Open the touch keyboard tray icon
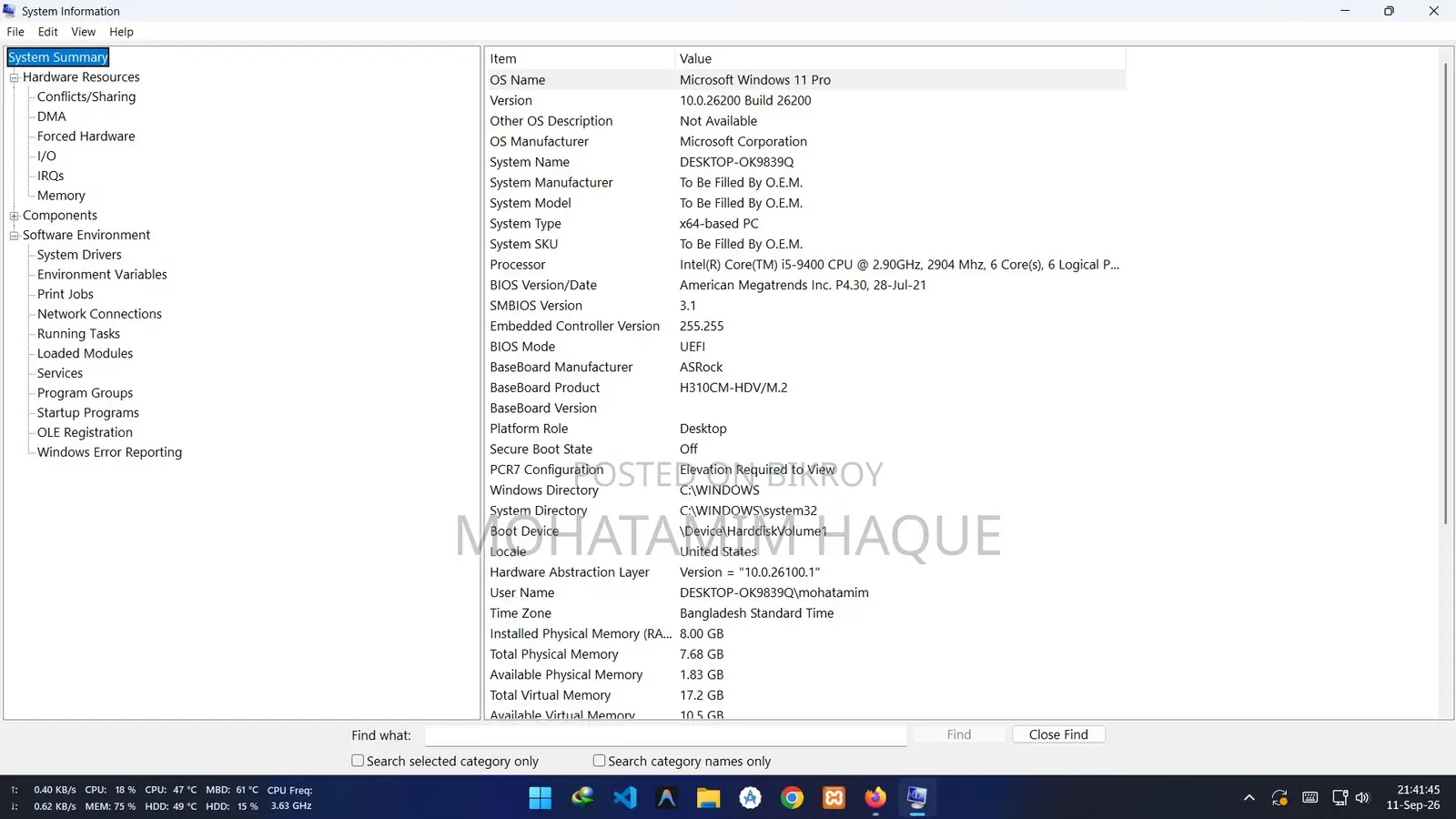 click(x=1310, y=798)
